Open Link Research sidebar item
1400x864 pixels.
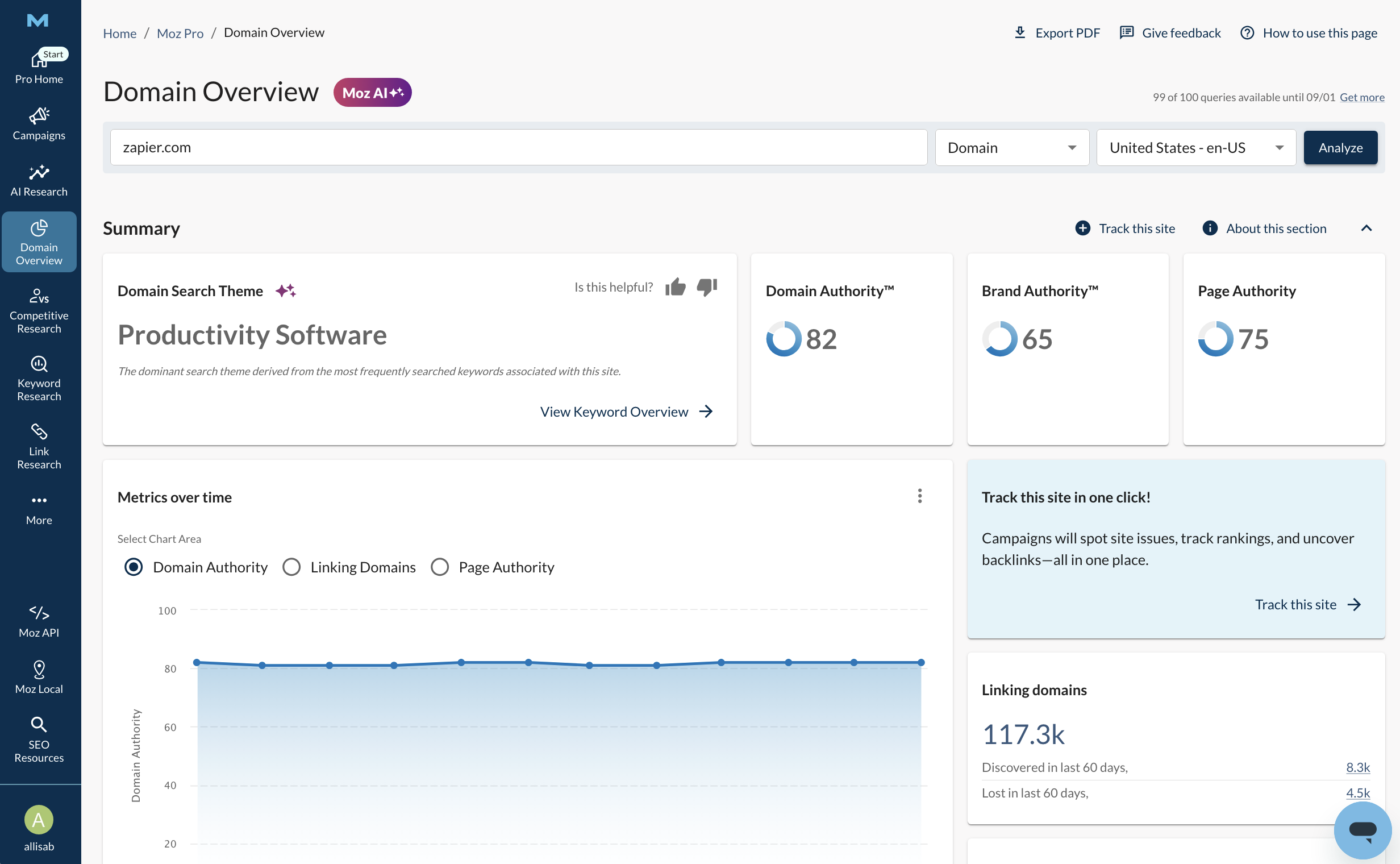[x=39, y=446]
